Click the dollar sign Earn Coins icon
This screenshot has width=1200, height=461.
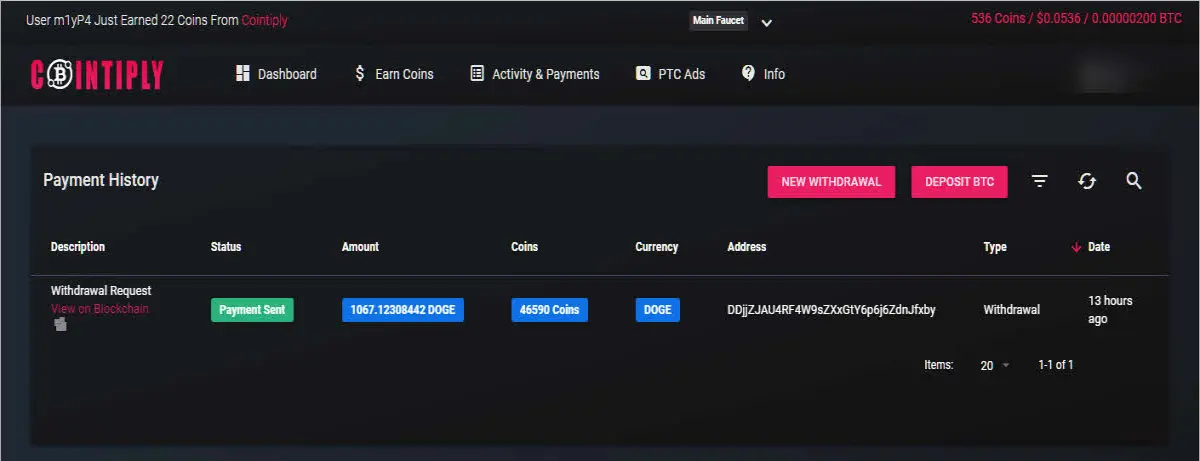click(360, 73)
